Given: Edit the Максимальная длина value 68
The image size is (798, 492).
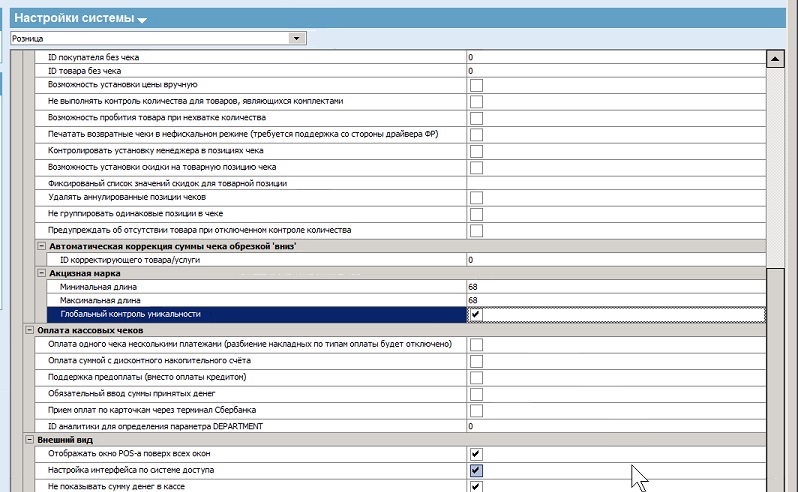Looking at the screenshot, I should coord(616,300).
